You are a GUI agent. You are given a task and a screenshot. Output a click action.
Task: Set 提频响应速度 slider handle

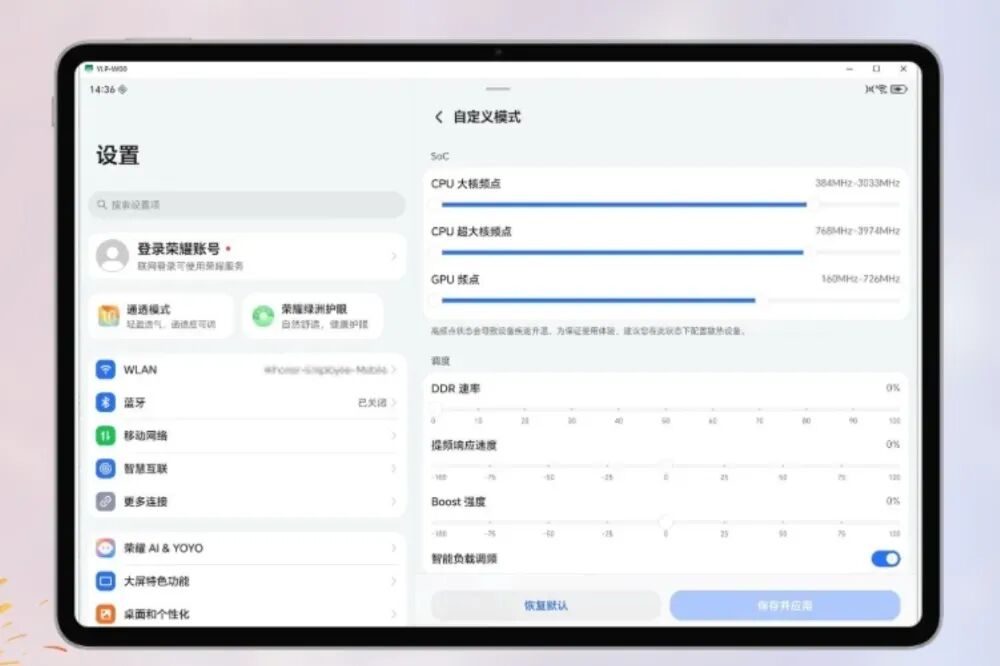[x=665, y=464]
